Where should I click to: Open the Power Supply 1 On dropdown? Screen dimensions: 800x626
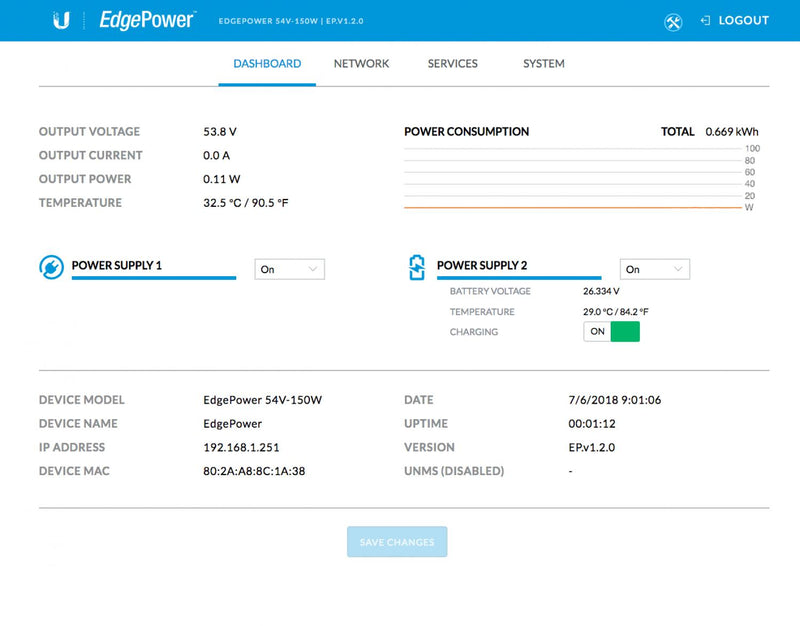[x=290, y=269]
